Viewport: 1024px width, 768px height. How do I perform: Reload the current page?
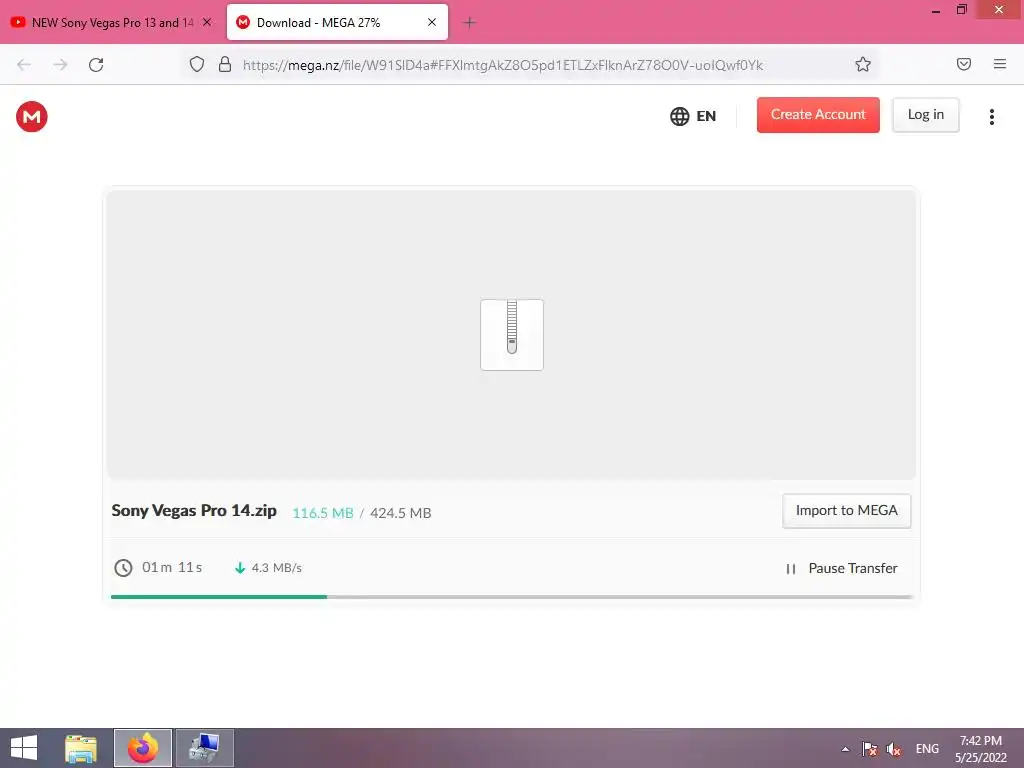click(96, 64)
